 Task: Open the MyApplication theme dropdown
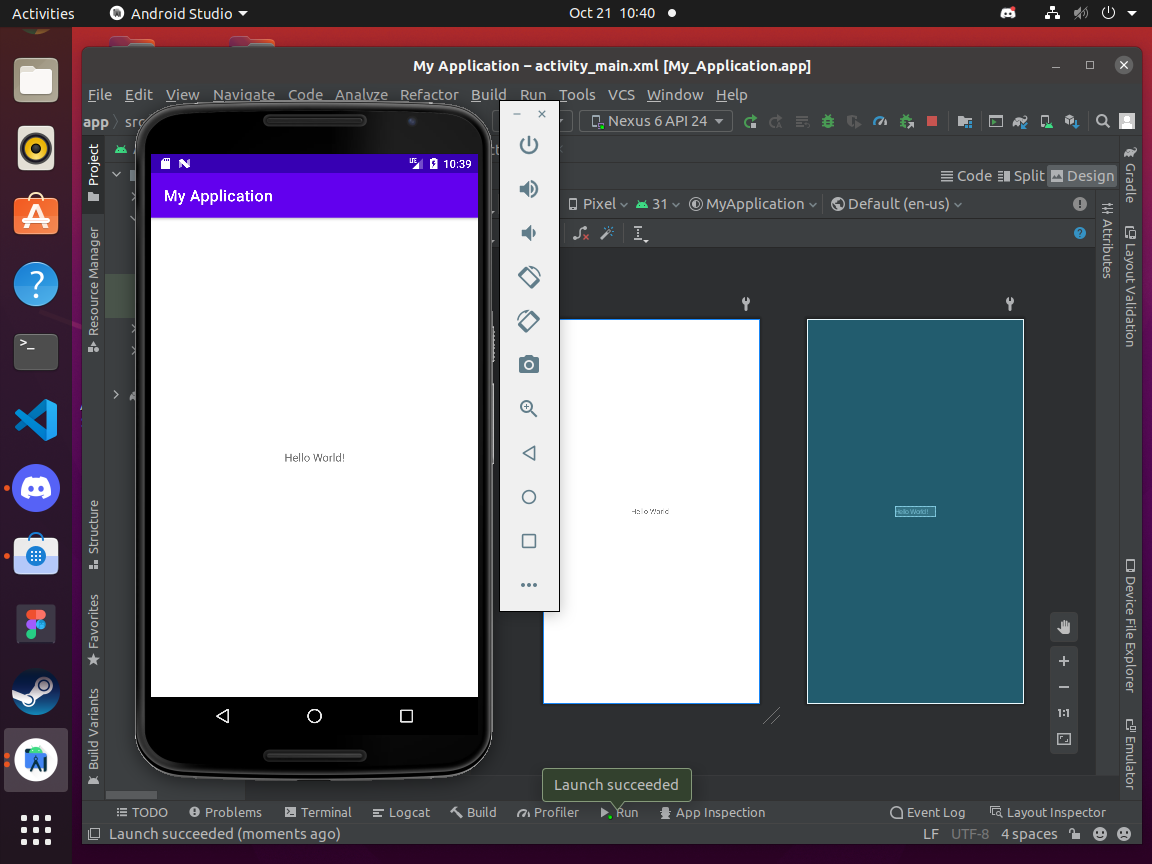tap(753, 204)
